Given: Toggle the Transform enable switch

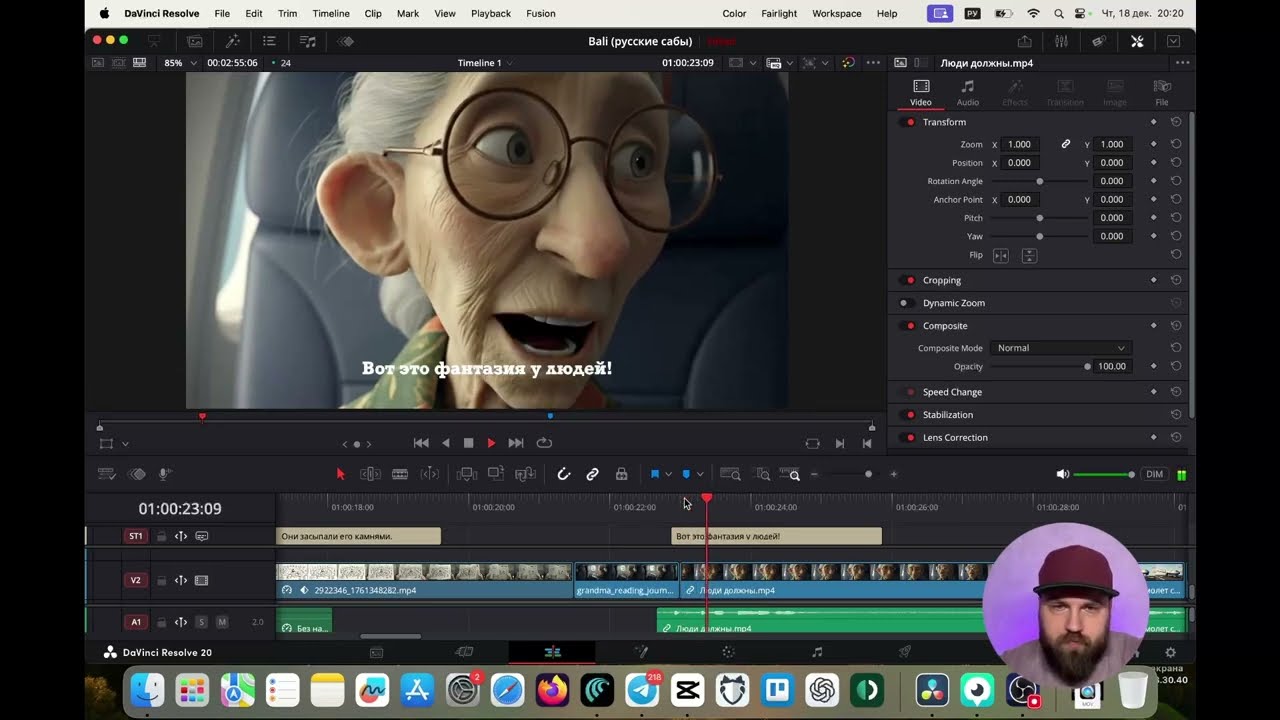Looking at the screenshot, I should (909, 122).
